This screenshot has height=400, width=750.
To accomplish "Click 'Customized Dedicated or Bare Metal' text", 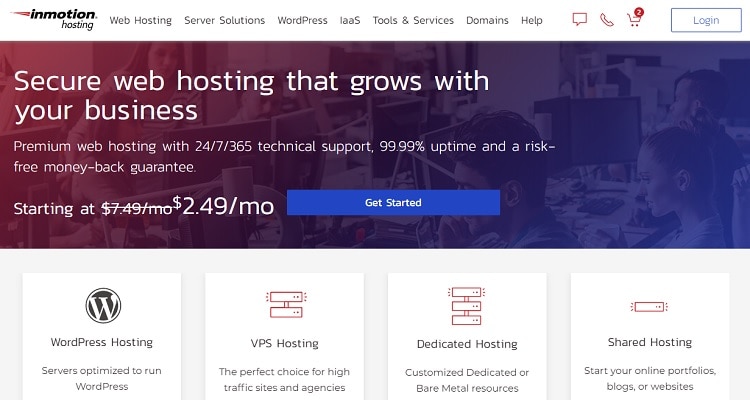I will (x=467, y=380).
